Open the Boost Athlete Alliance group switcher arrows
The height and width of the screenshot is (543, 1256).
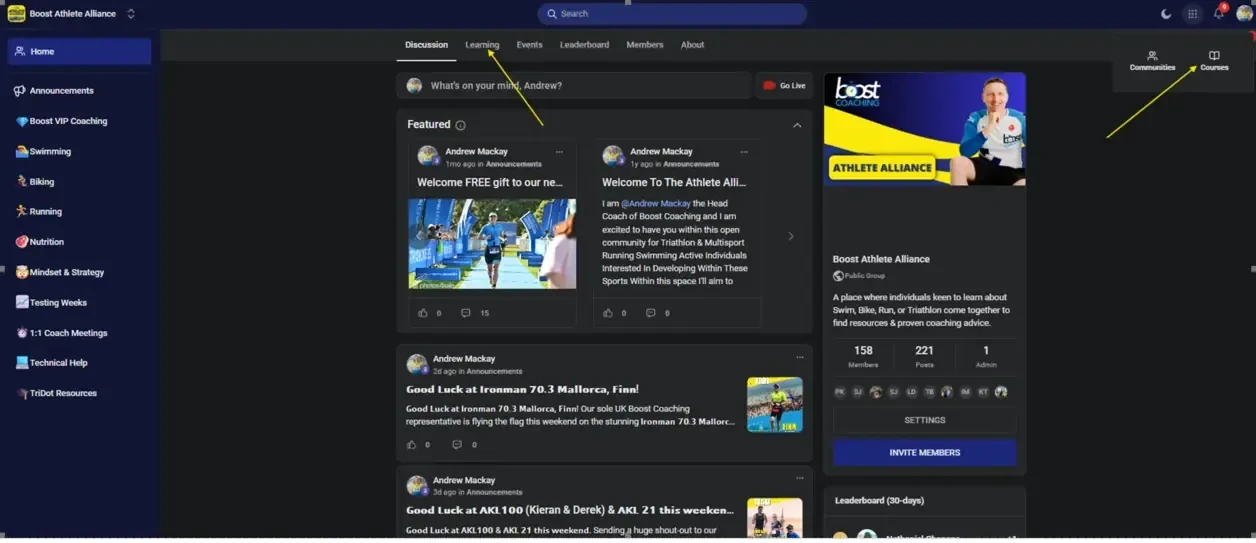coord(131,14)
